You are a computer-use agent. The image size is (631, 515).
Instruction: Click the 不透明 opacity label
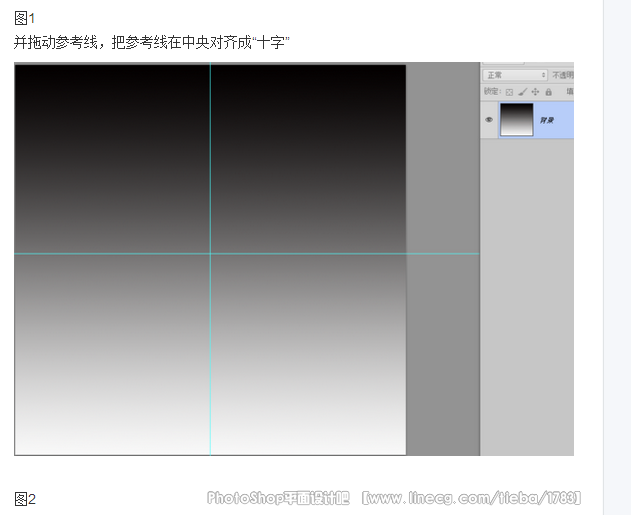pyautogui.click(x=563, y=75)
